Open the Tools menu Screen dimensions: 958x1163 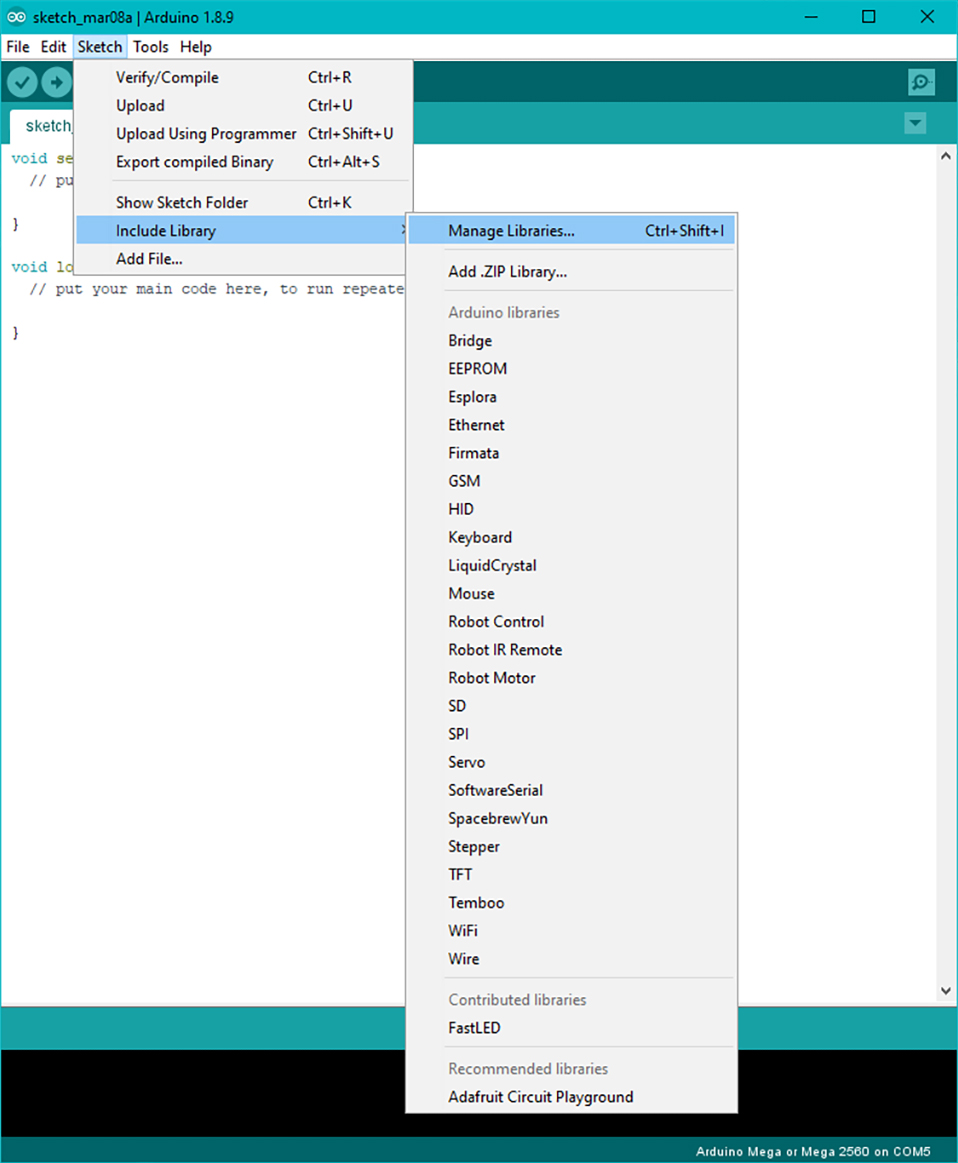(x=150, y=47)
